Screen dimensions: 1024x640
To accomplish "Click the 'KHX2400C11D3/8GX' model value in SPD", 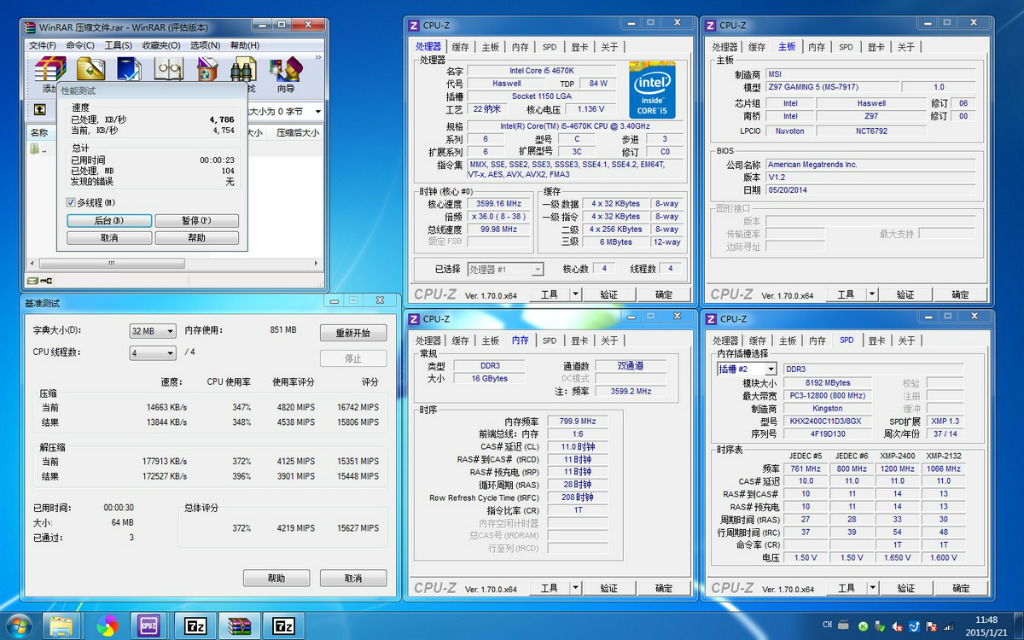I will 827,421.
